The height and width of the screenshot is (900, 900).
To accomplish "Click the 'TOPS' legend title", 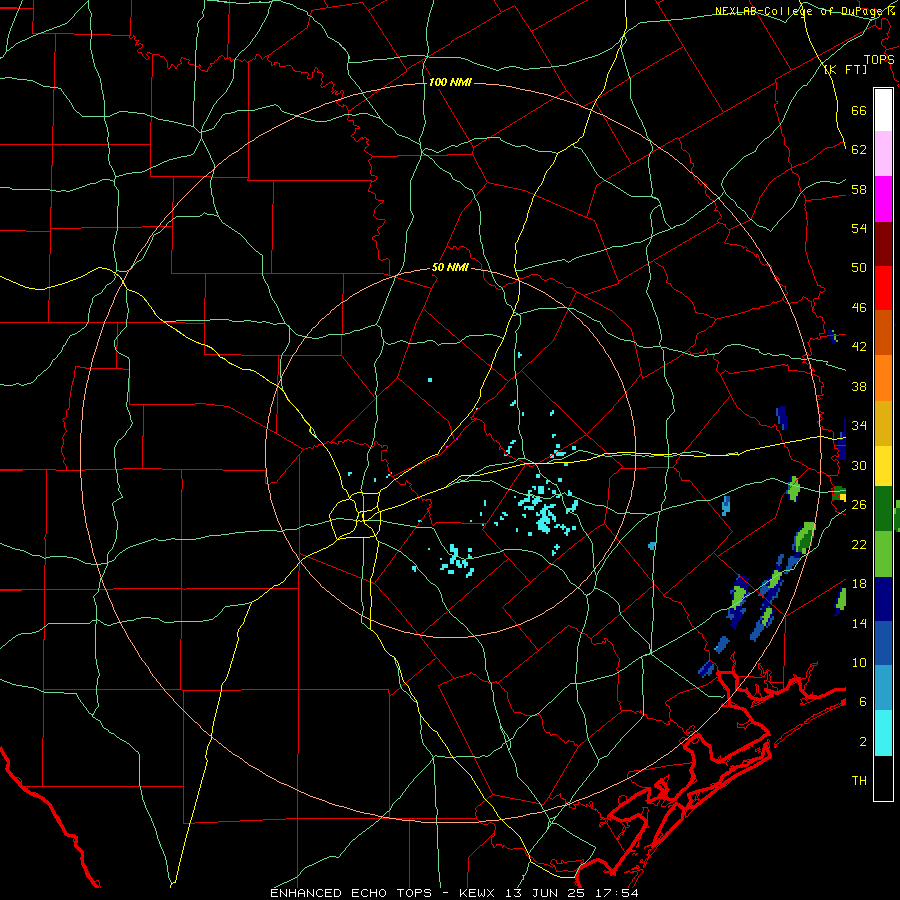I will (879, 60).
